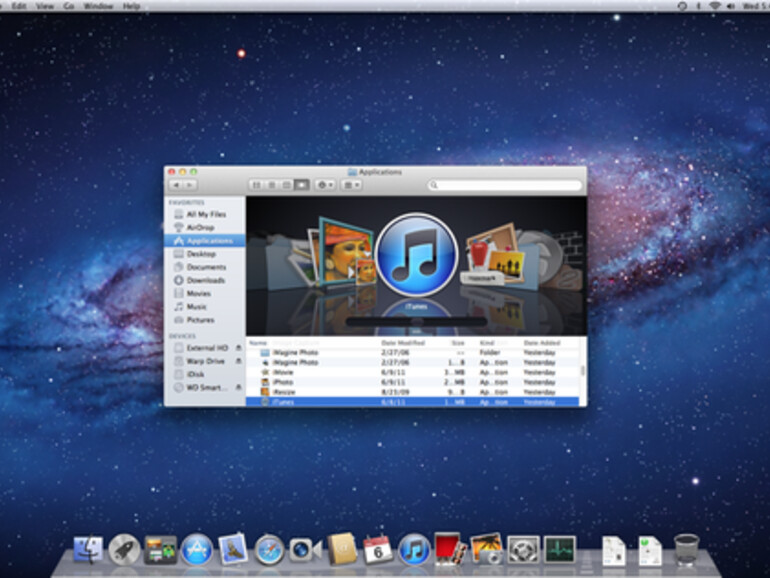Viewport: 770px width, 578px height.
Task: Open AirDrop from the sidebar
Action: click(205, 227)
